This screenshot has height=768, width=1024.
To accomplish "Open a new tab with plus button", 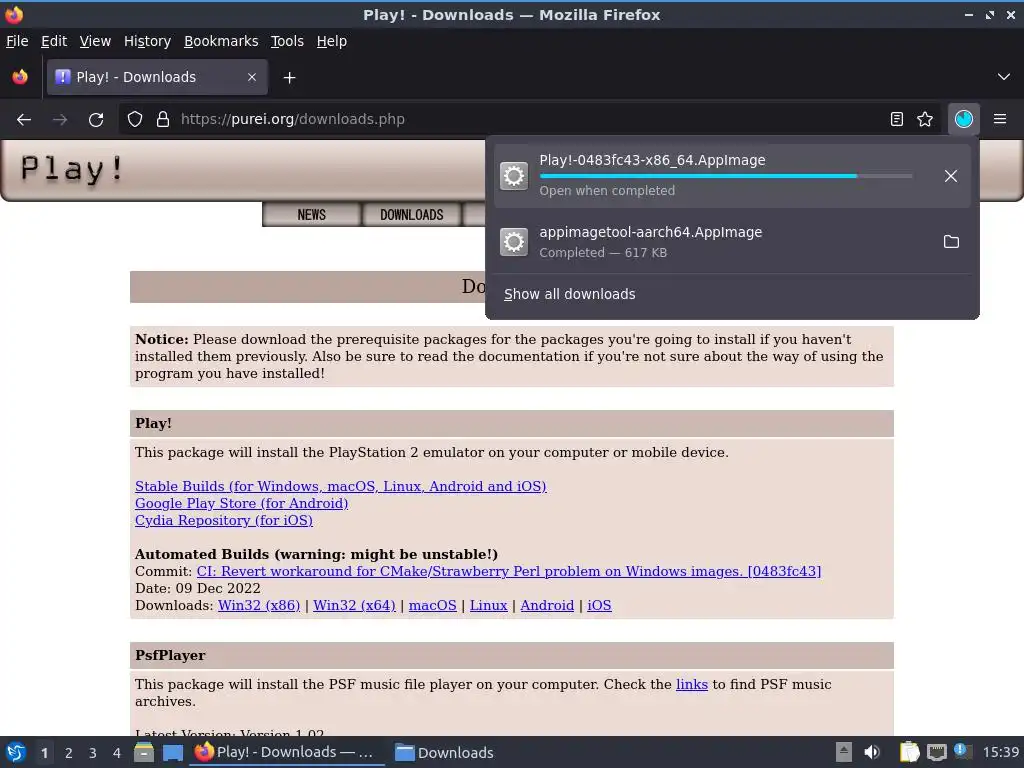I will [x=289, y=78].
